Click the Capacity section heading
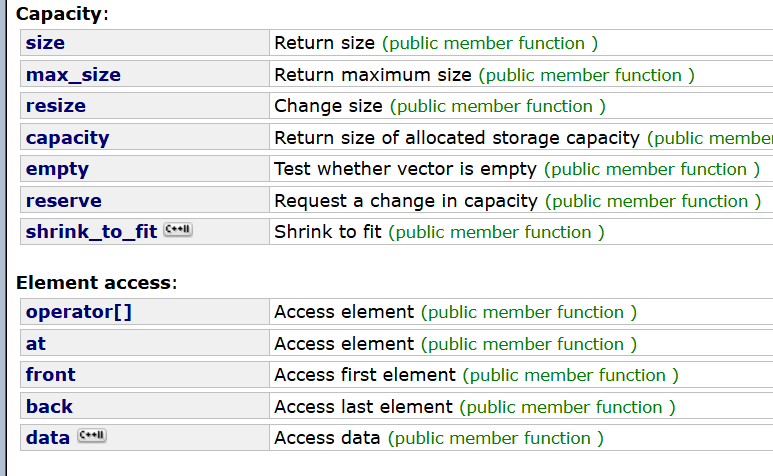The image size is (773, 476). [x=59, y=14]
